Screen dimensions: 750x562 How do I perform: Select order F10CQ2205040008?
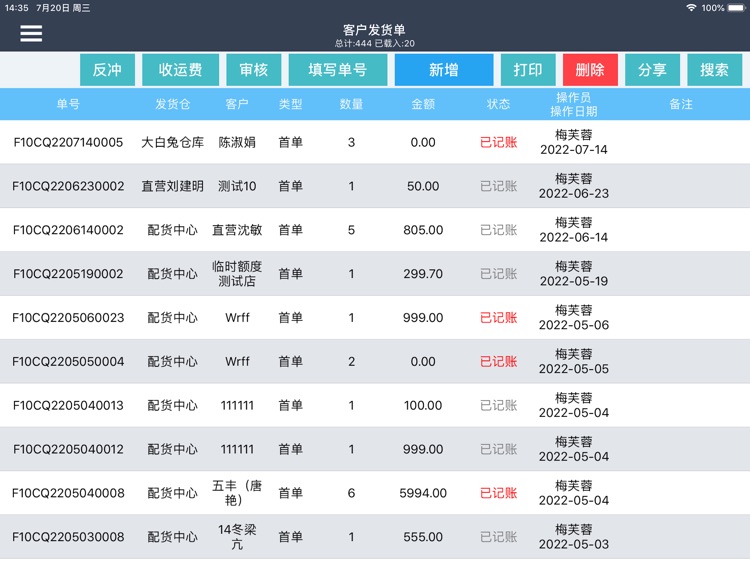[68, 493]
